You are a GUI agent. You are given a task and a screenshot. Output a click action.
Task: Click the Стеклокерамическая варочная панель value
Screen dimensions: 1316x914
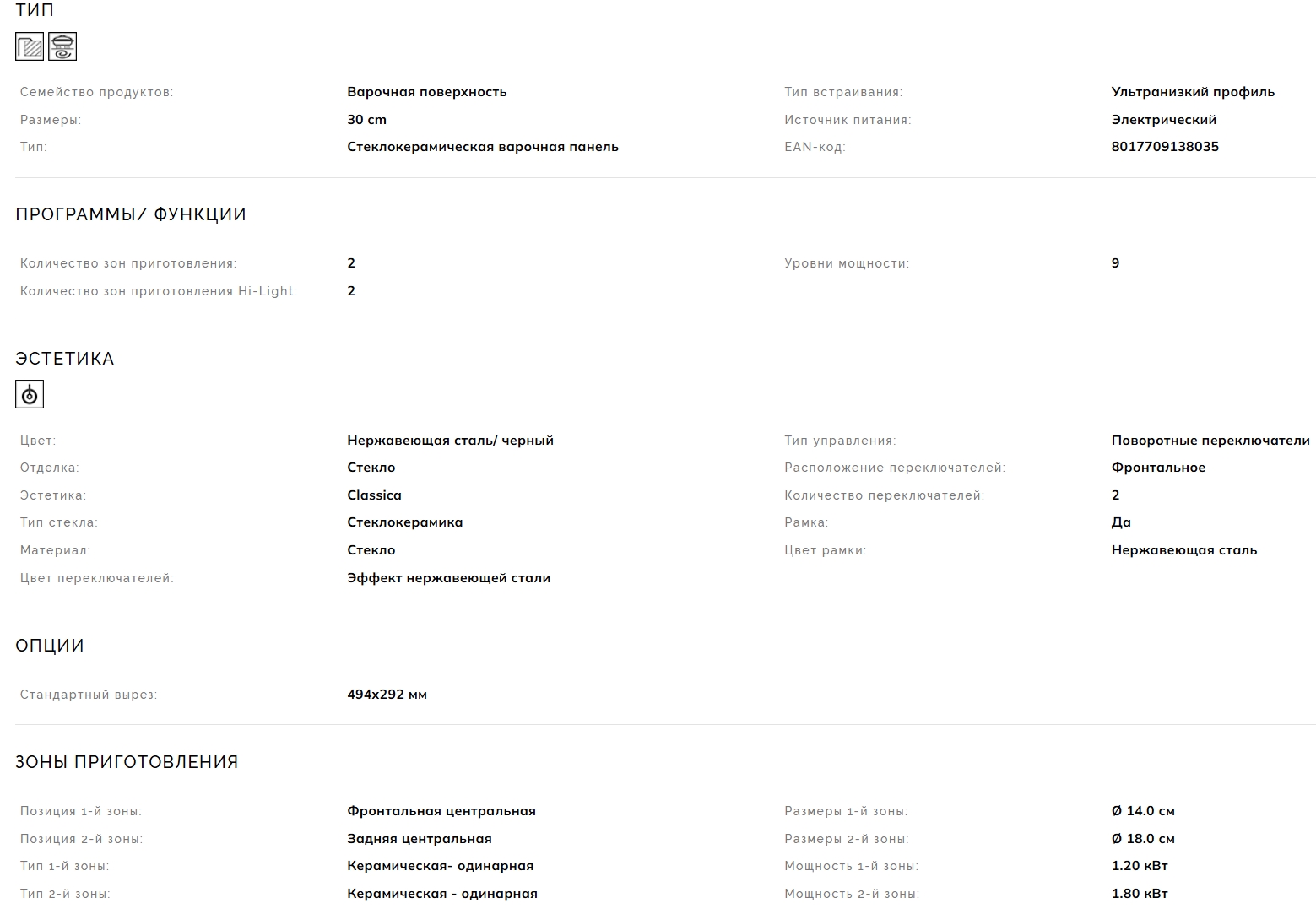coord(482,147)
